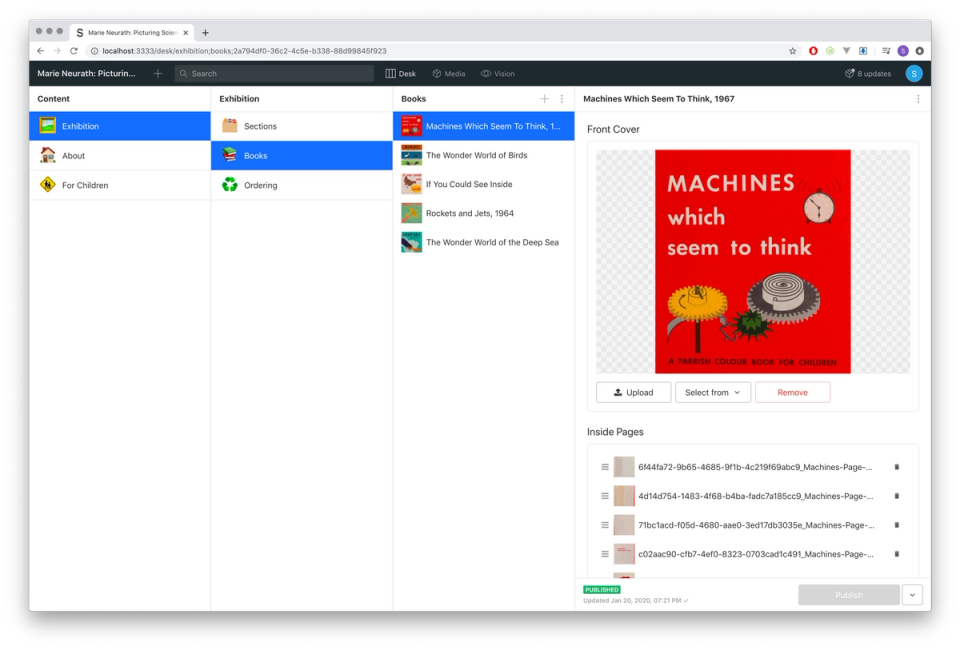Remove the front cover image
The image size is (960, 650).
[793, 392]
